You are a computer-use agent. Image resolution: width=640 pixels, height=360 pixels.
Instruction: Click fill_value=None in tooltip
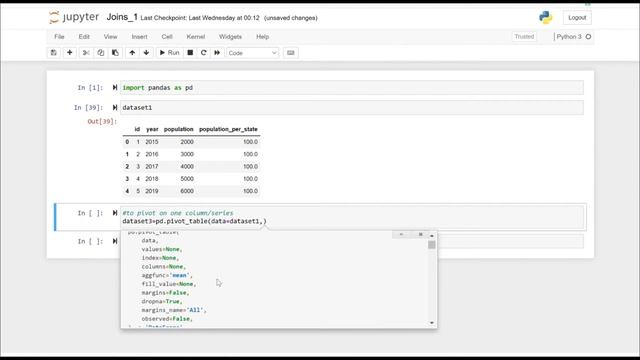pyautogui.click(x=169, y=284)
